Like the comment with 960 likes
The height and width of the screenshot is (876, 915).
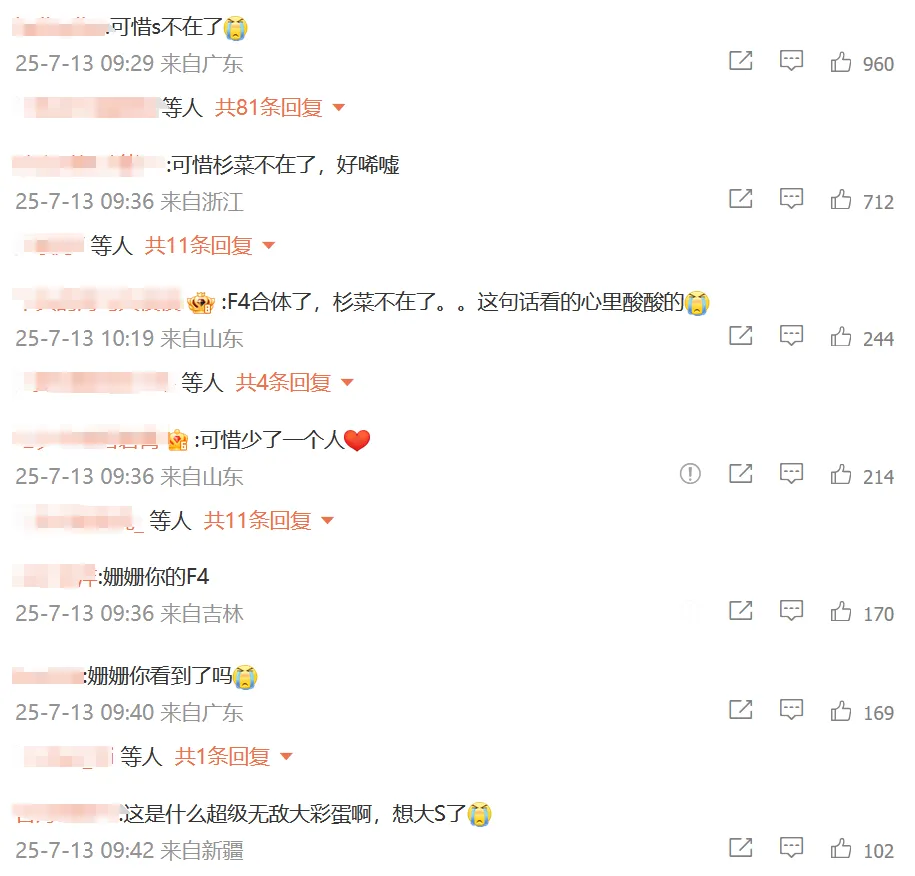point(840,62)
